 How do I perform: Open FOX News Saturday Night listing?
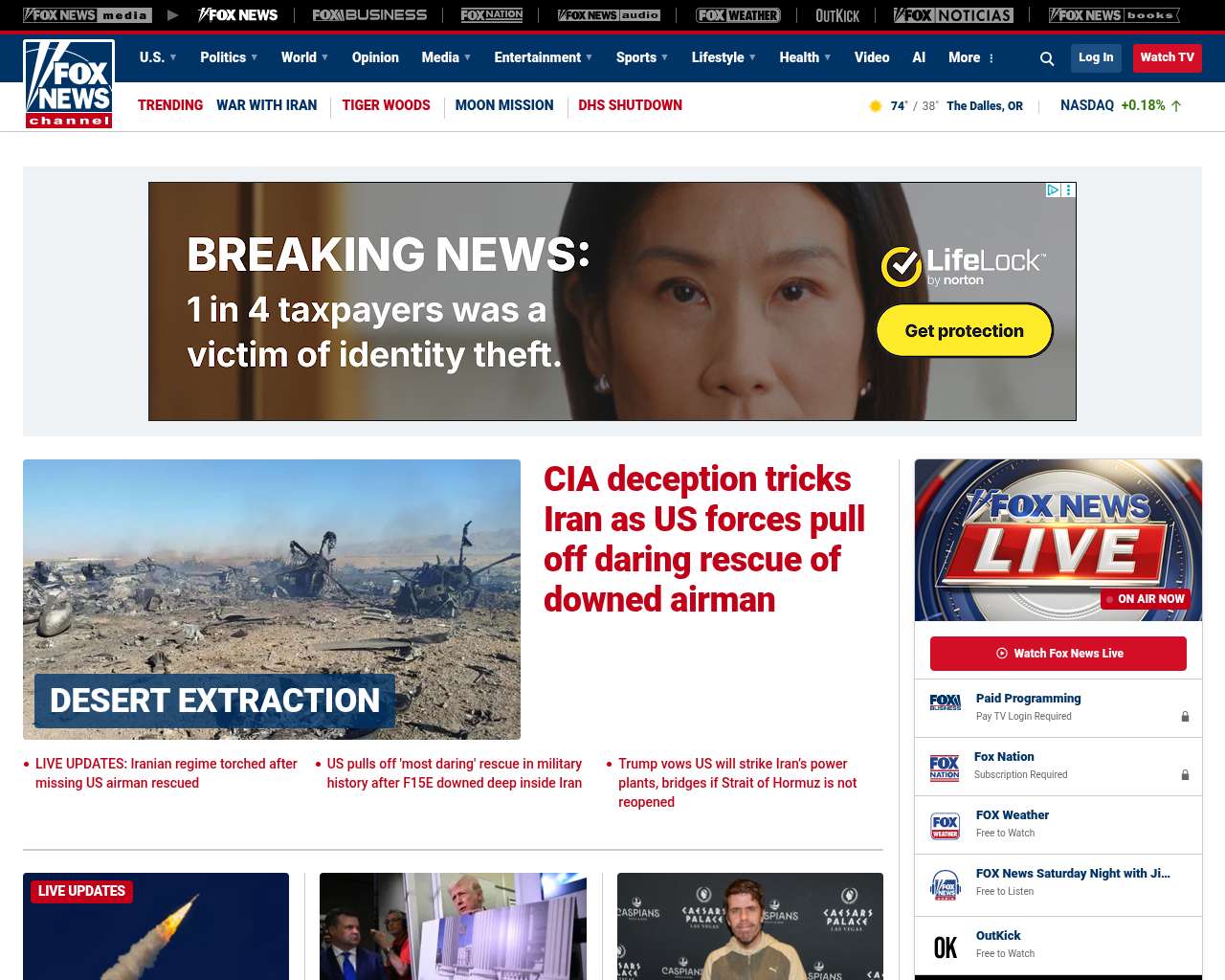coord(1073,874)
